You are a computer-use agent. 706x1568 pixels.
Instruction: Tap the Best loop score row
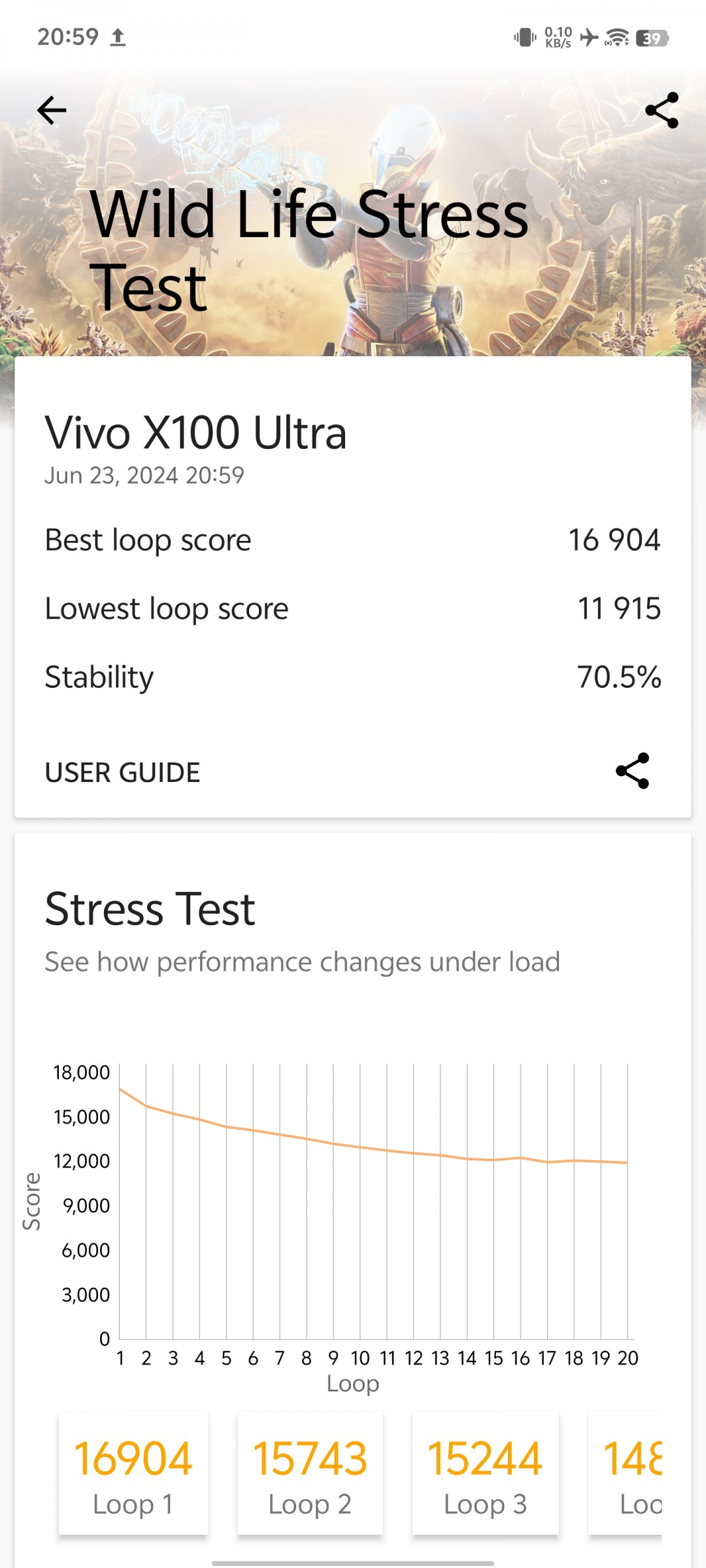tap(353, 540)
